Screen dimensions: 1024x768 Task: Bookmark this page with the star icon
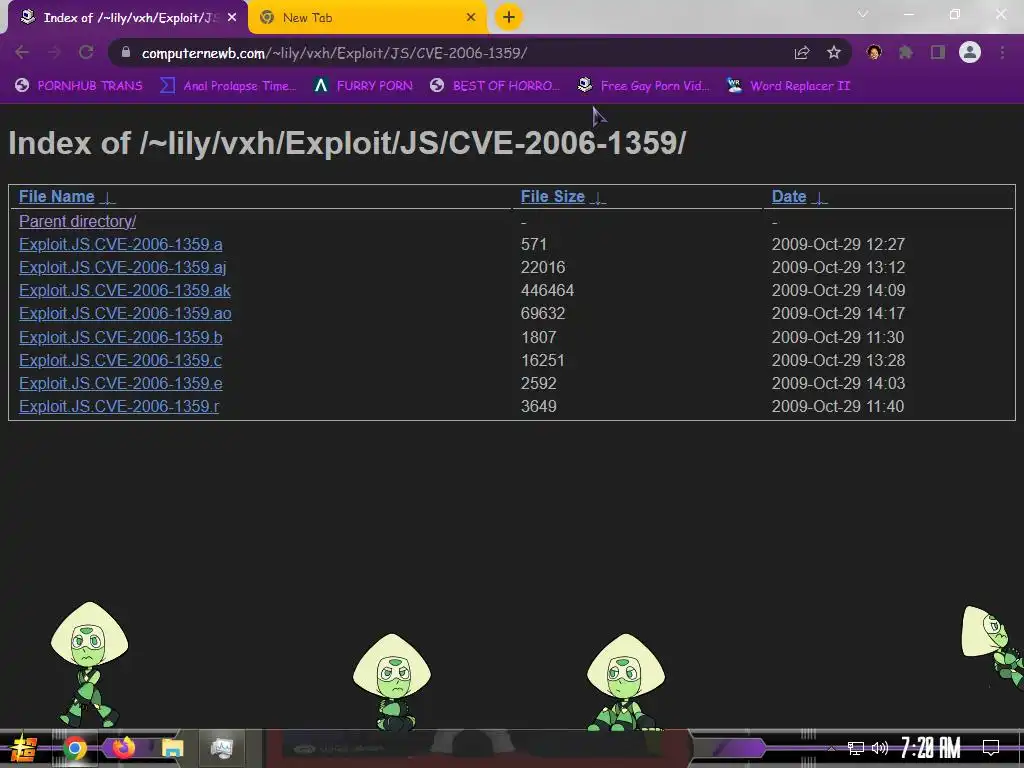834,53
